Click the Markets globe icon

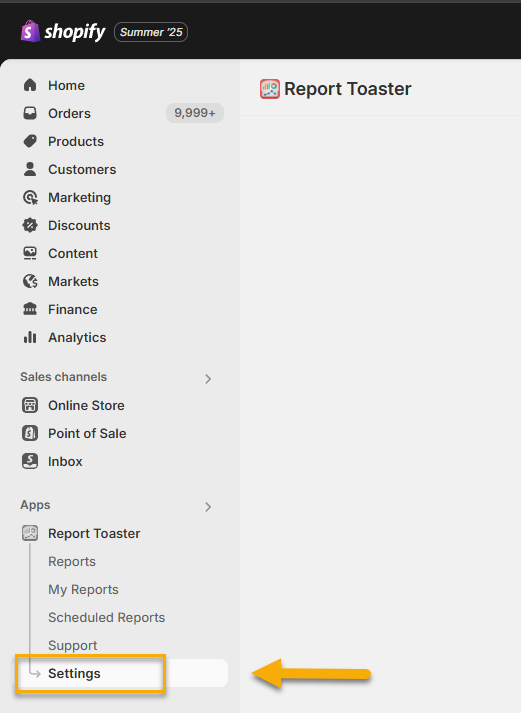coord(30,281)
